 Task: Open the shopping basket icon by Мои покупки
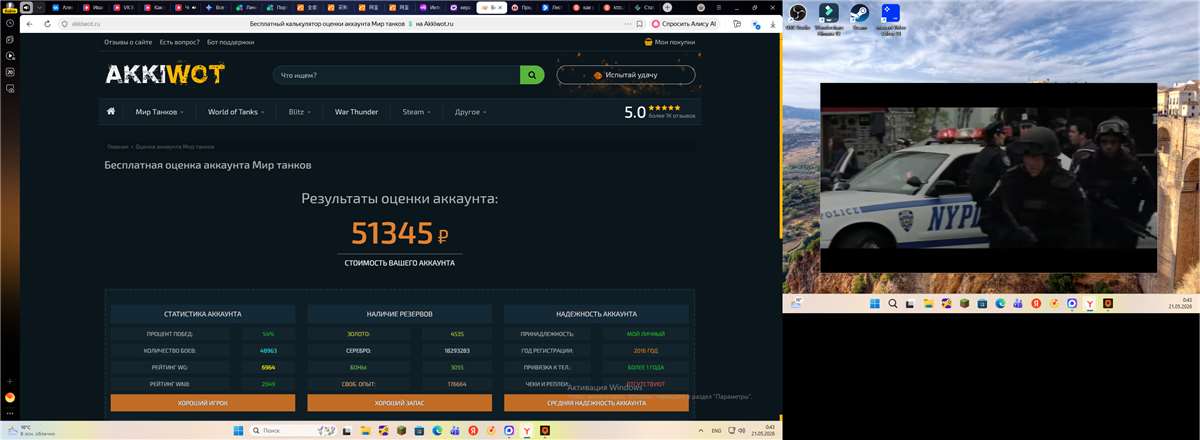tap(649, 43)
